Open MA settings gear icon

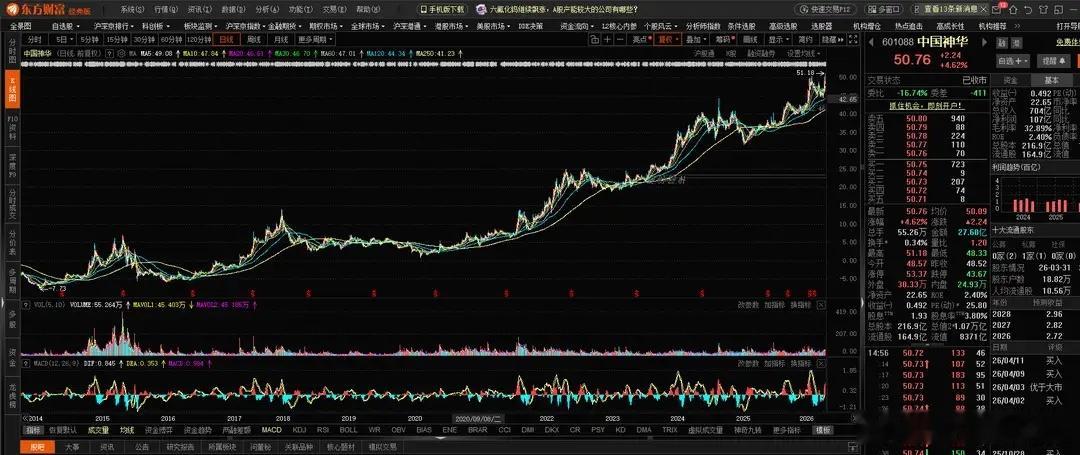coord(121,53)
